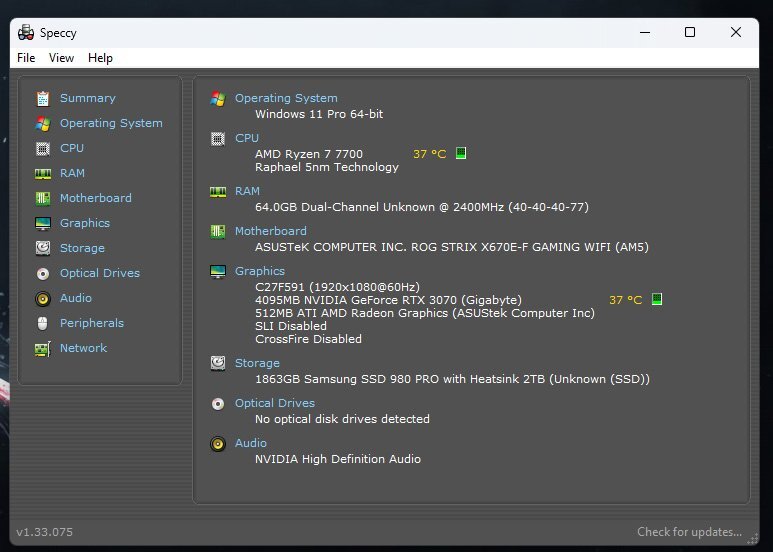773x552 pixels.
Task: Click the version number v1.33.075
Action: point(44,533)
